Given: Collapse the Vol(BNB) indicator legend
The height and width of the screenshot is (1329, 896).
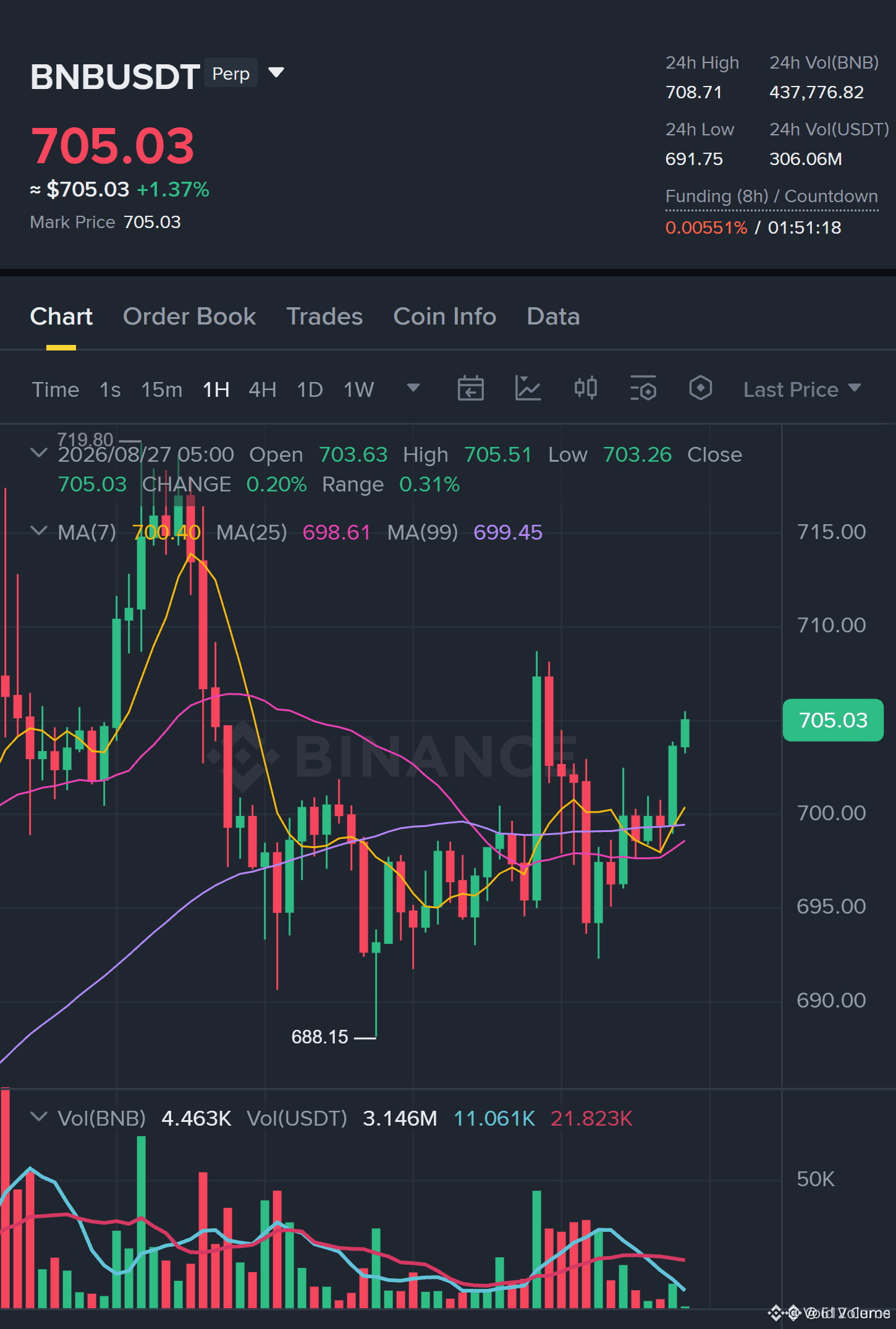Looking at the screenshot, I should 39,1117.
